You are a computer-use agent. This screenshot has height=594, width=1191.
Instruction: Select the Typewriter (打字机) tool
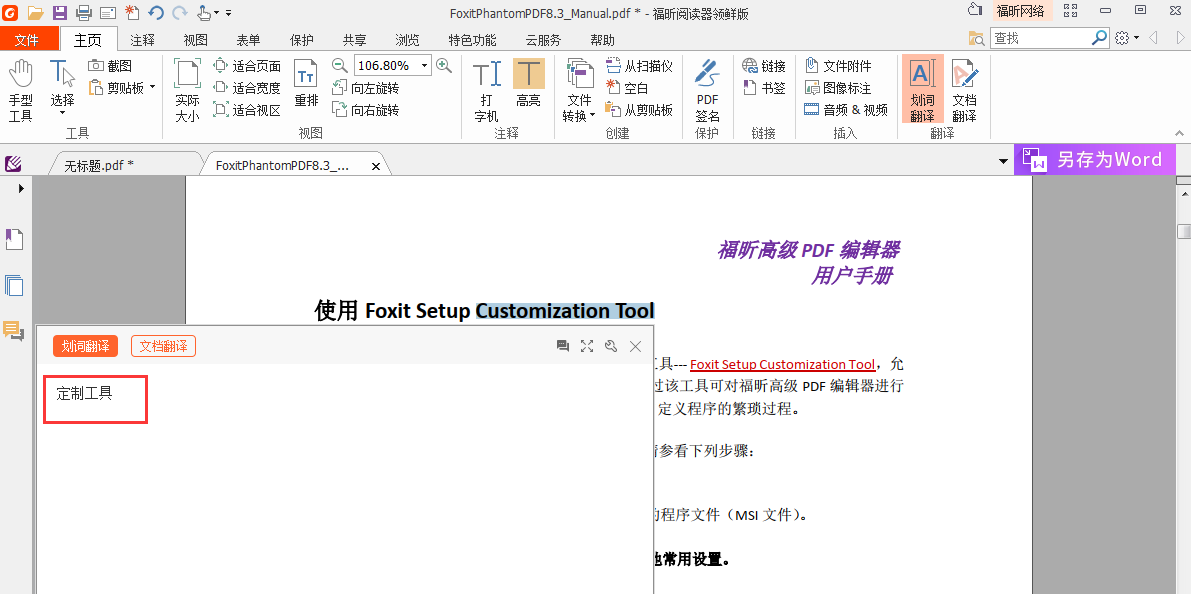tap(486, 90)
